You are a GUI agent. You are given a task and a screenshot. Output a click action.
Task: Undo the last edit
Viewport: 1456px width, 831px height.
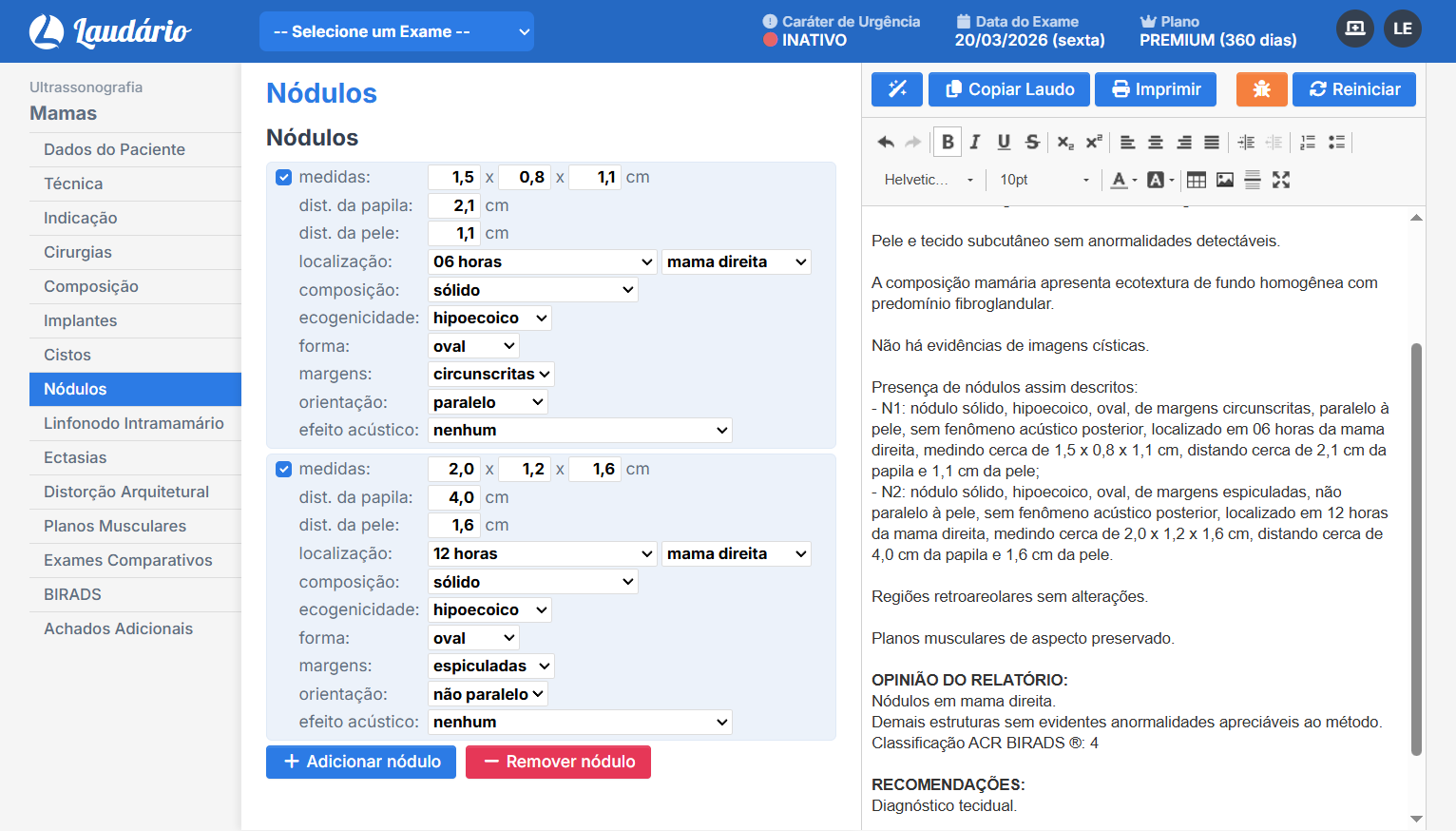coord(886,142)
